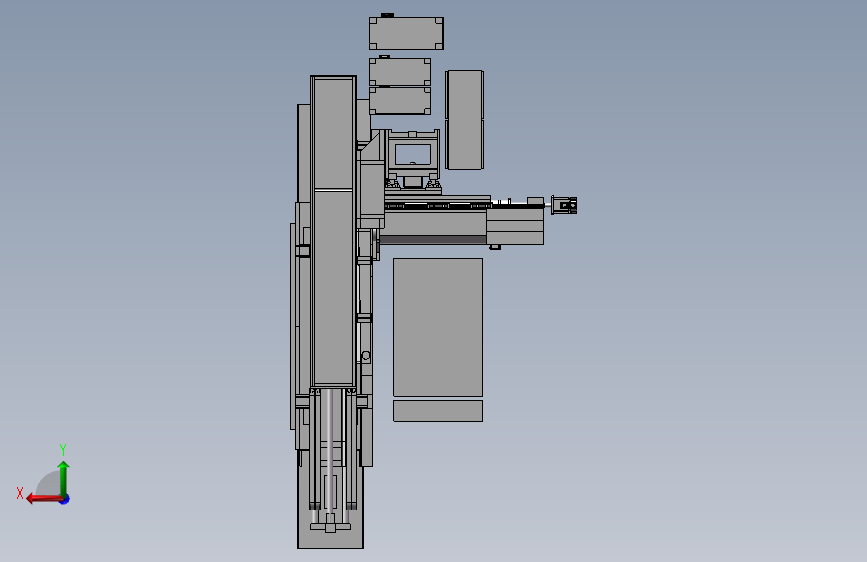Select the tall vertical column of the model
Screen dimensions: 867x562
click(x=333, y=231)
